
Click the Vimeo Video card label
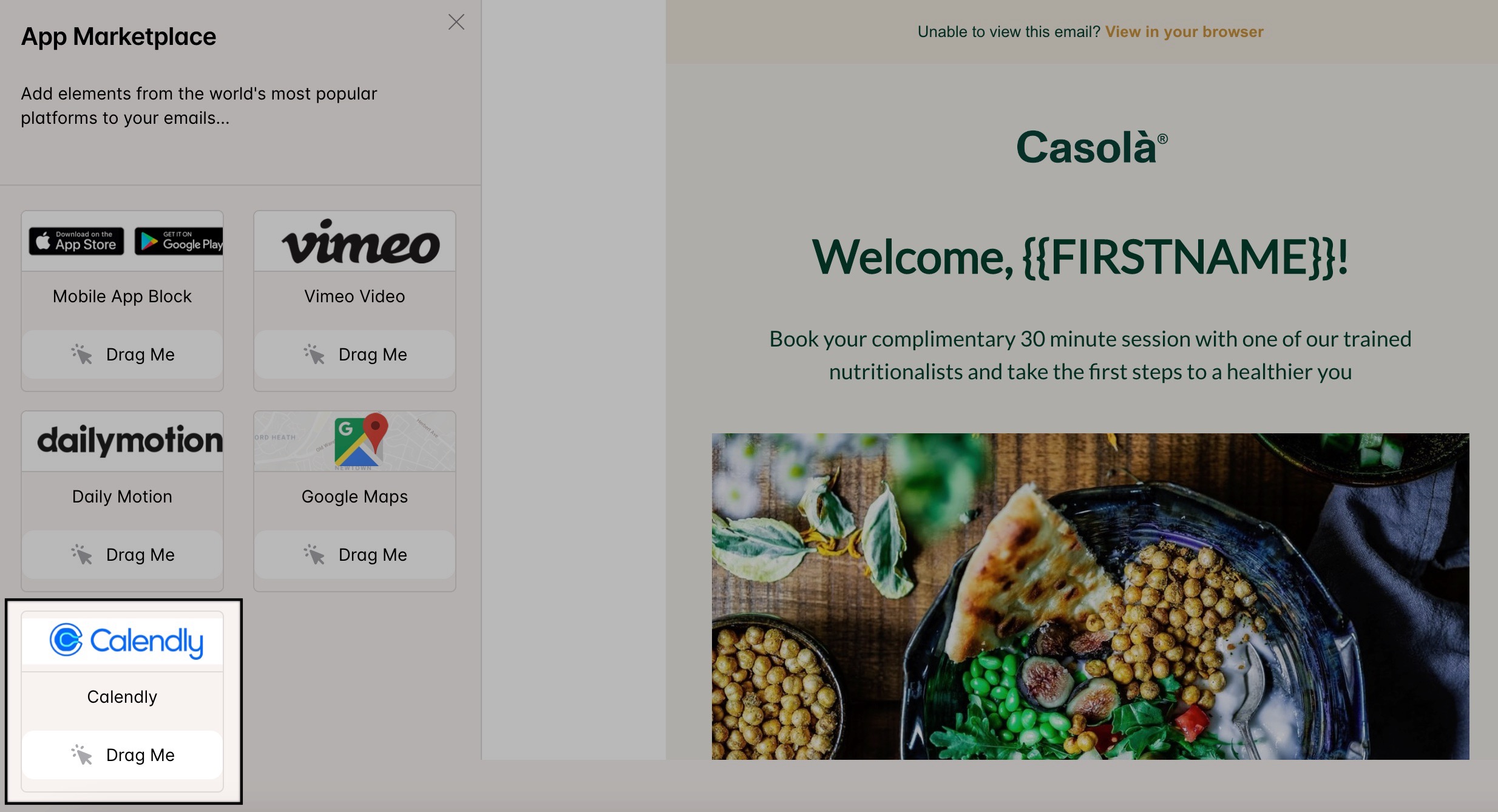click(354, 296)
